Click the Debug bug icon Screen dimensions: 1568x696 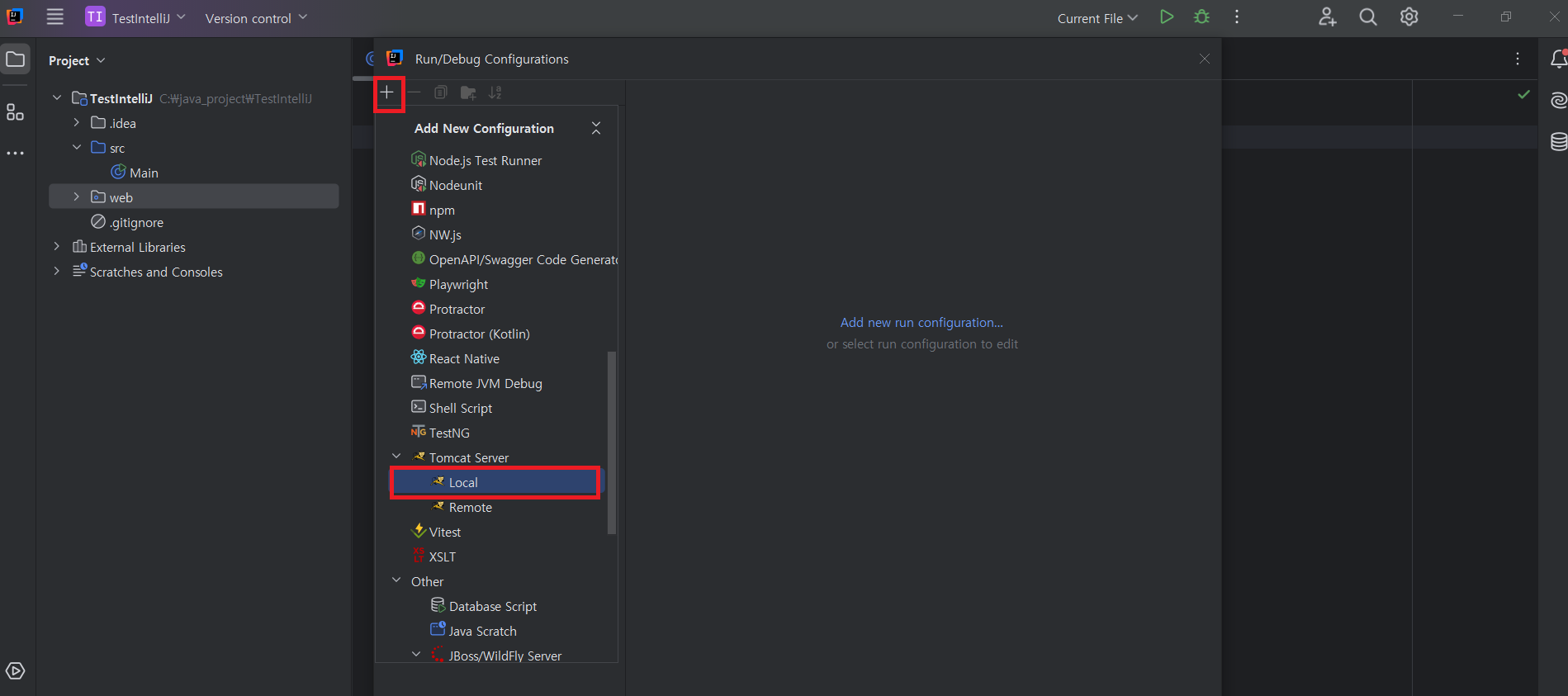[x=1202, y=17]
